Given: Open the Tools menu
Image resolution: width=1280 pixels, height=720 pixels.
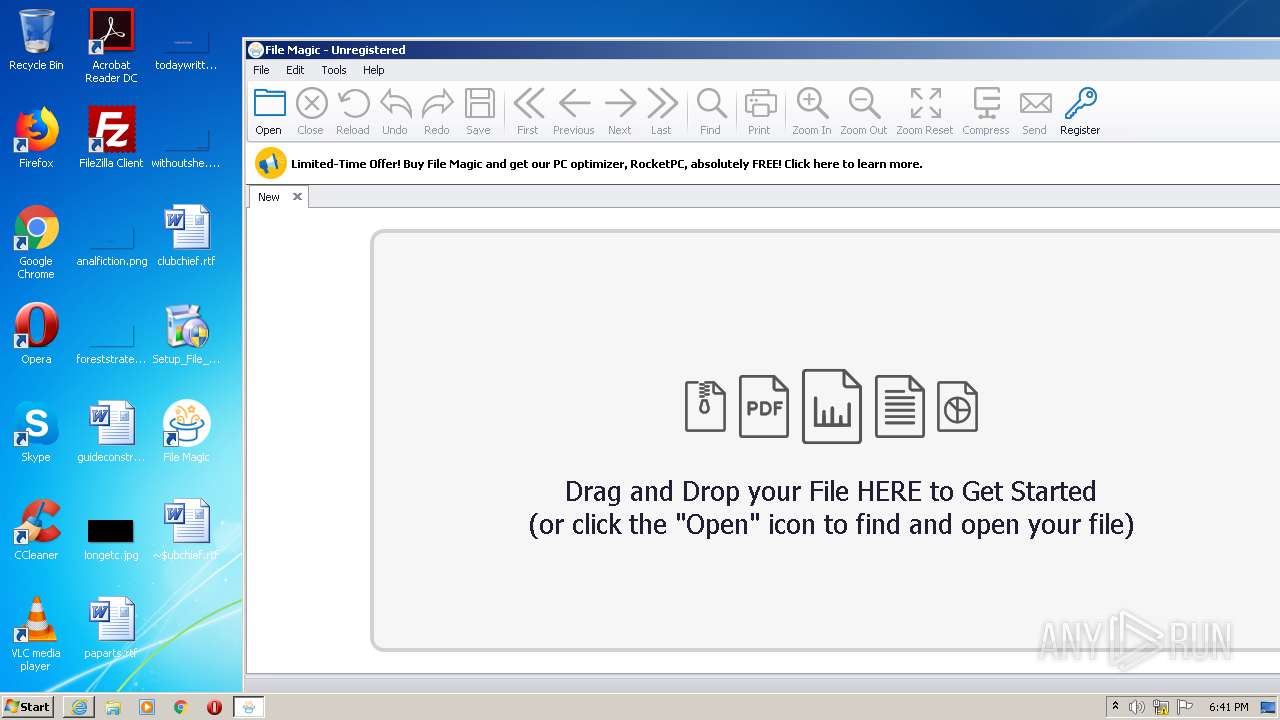Looking at the screenshot, I should [334, 70].
